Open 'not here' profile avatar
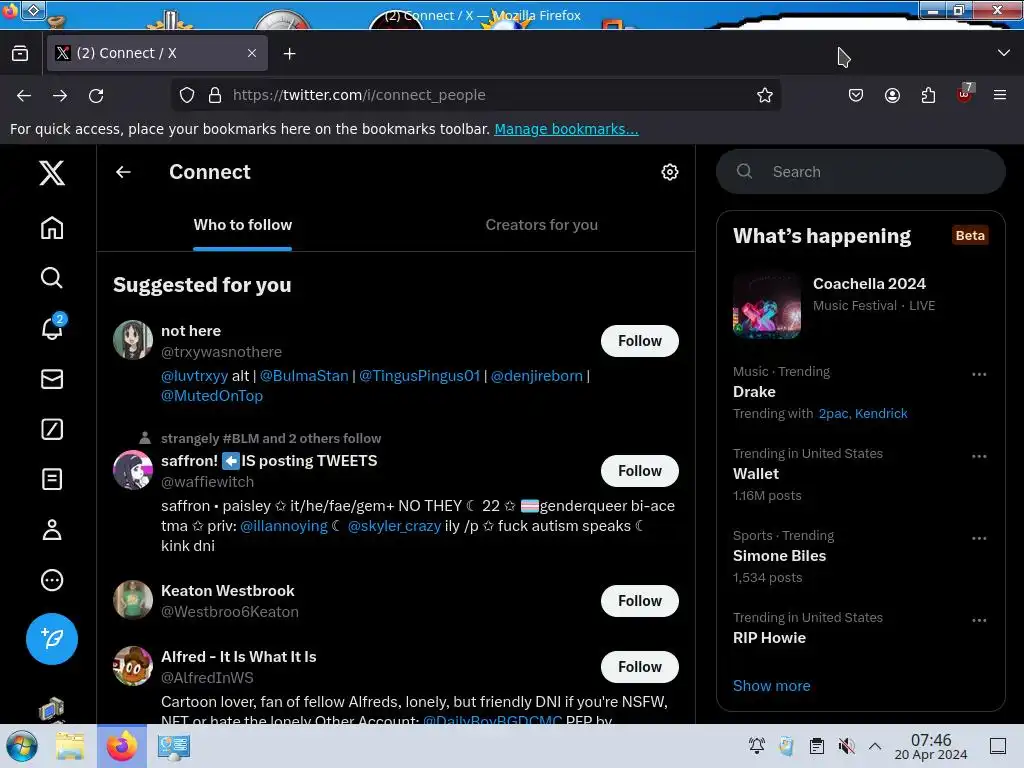This screenshot has height=768, width=1024. click(133, 340)
